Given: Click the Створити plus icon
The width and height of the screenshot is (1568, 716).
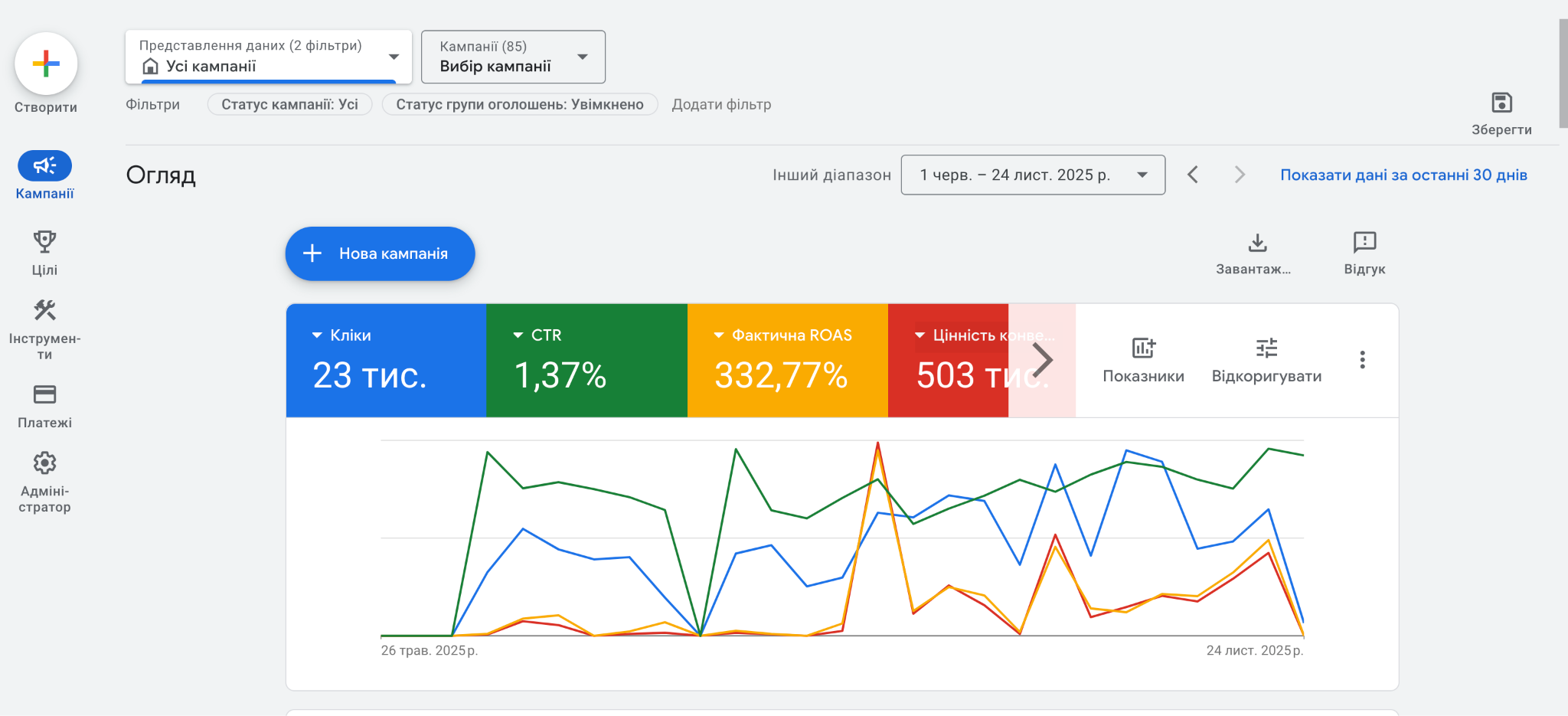Looking at the screenshot, I should 45,64.
